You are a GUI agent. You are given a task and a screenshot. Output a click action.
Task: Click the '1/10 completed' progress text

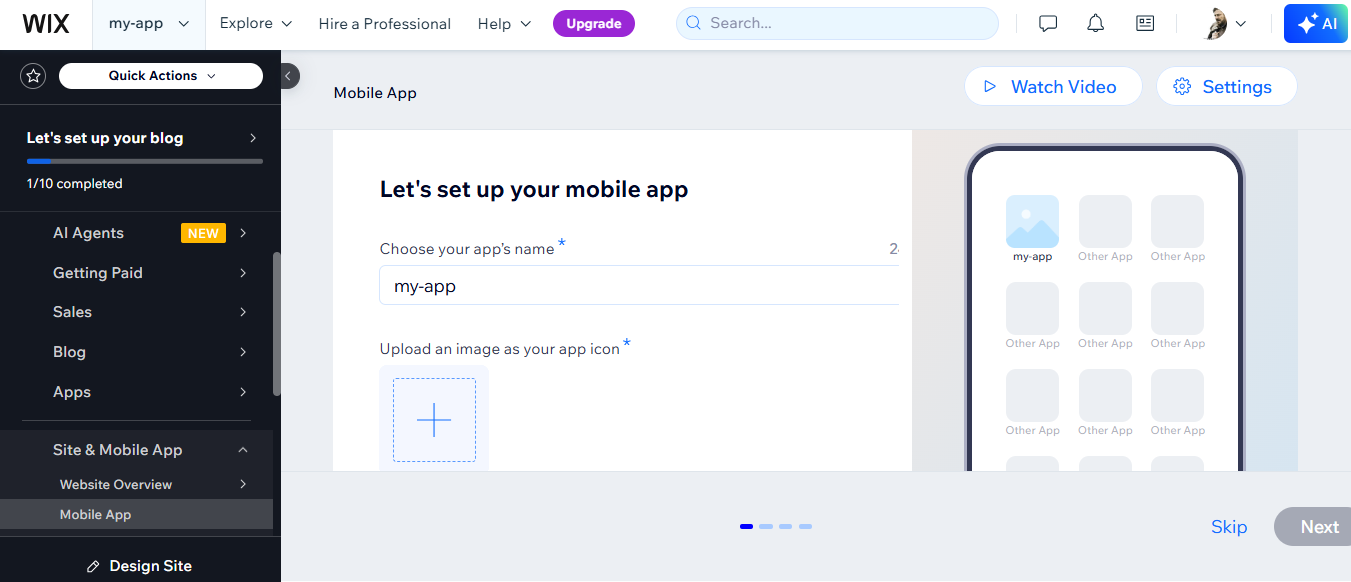point(75,184)
